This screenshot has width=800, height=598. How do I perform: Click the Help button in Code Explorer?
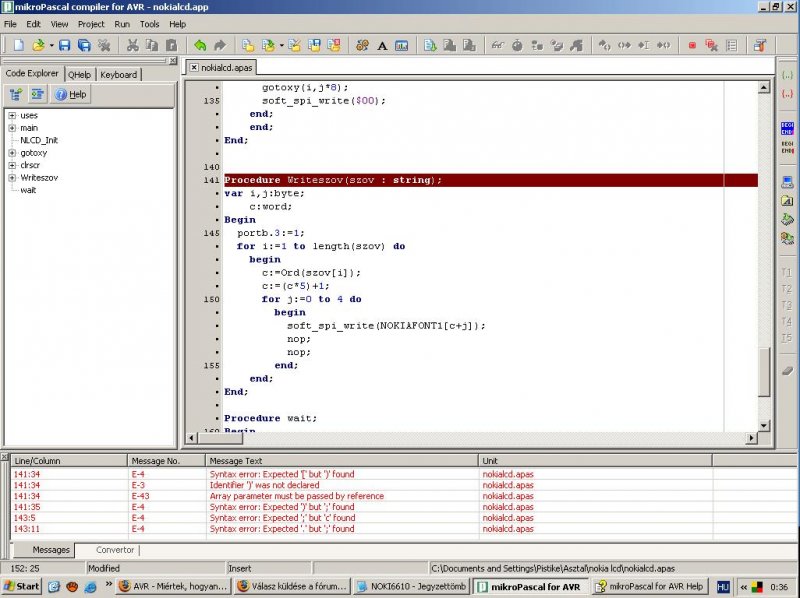pos(71,94)
